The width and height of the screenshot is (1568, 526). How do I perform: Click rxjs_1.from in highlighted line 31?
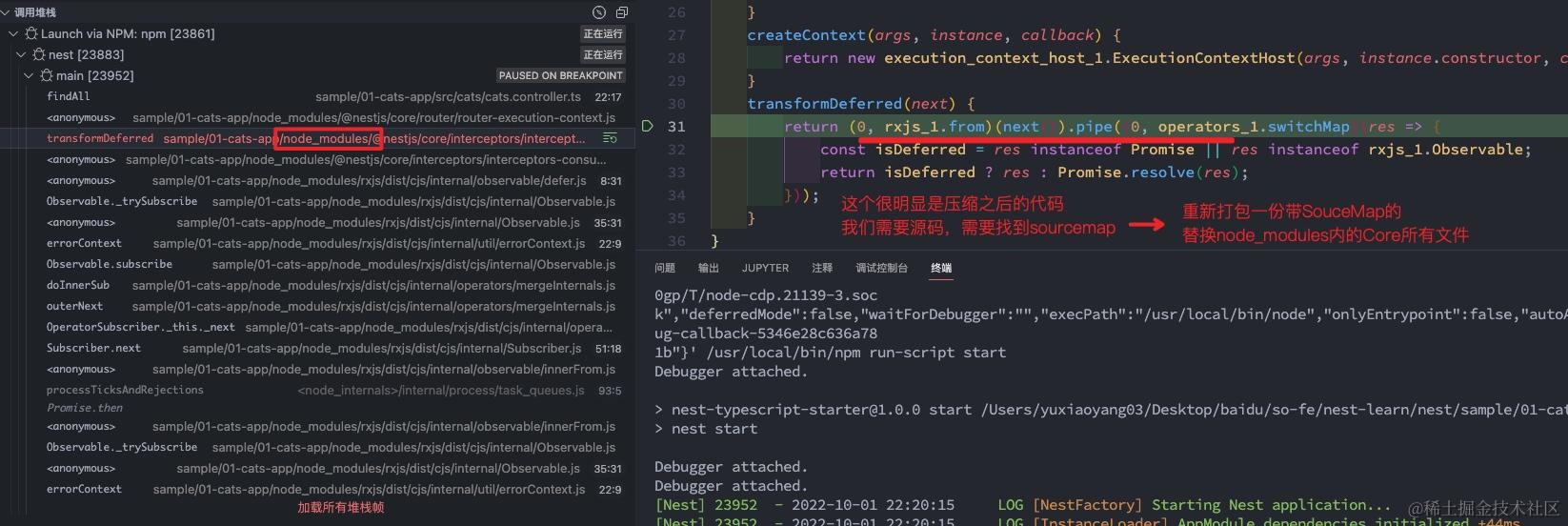[x=935, y=127]
